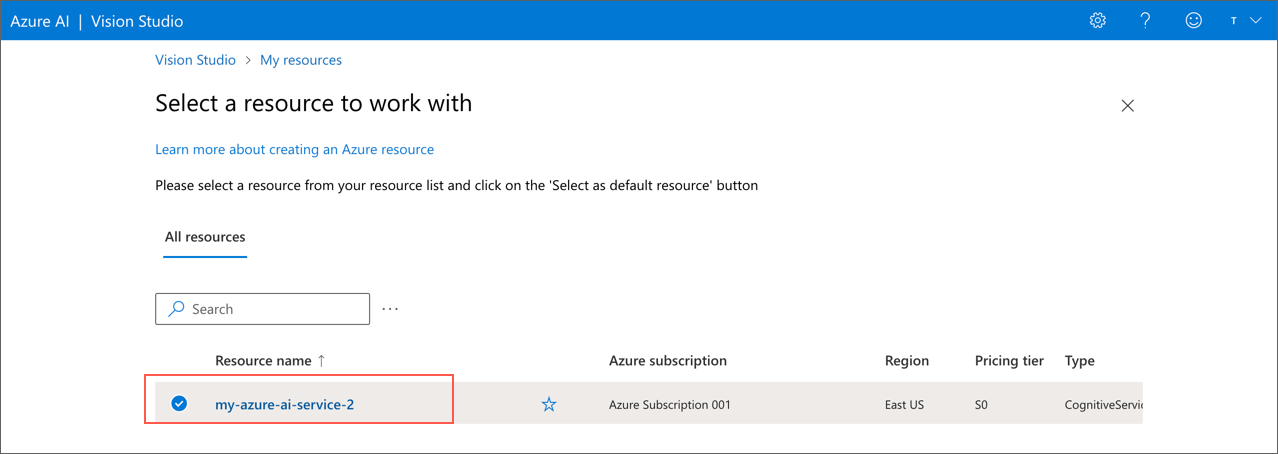Image resolution: width=1278 pixels, height=454 pixels.
Task: Click Vision Studio in the header bar
Action: 137,21
